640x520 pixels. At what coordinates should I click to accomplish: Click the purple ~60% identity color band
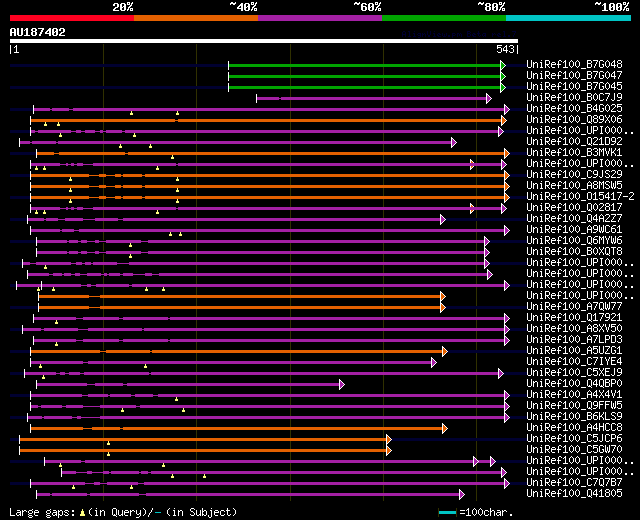click(x=320, y=18)
